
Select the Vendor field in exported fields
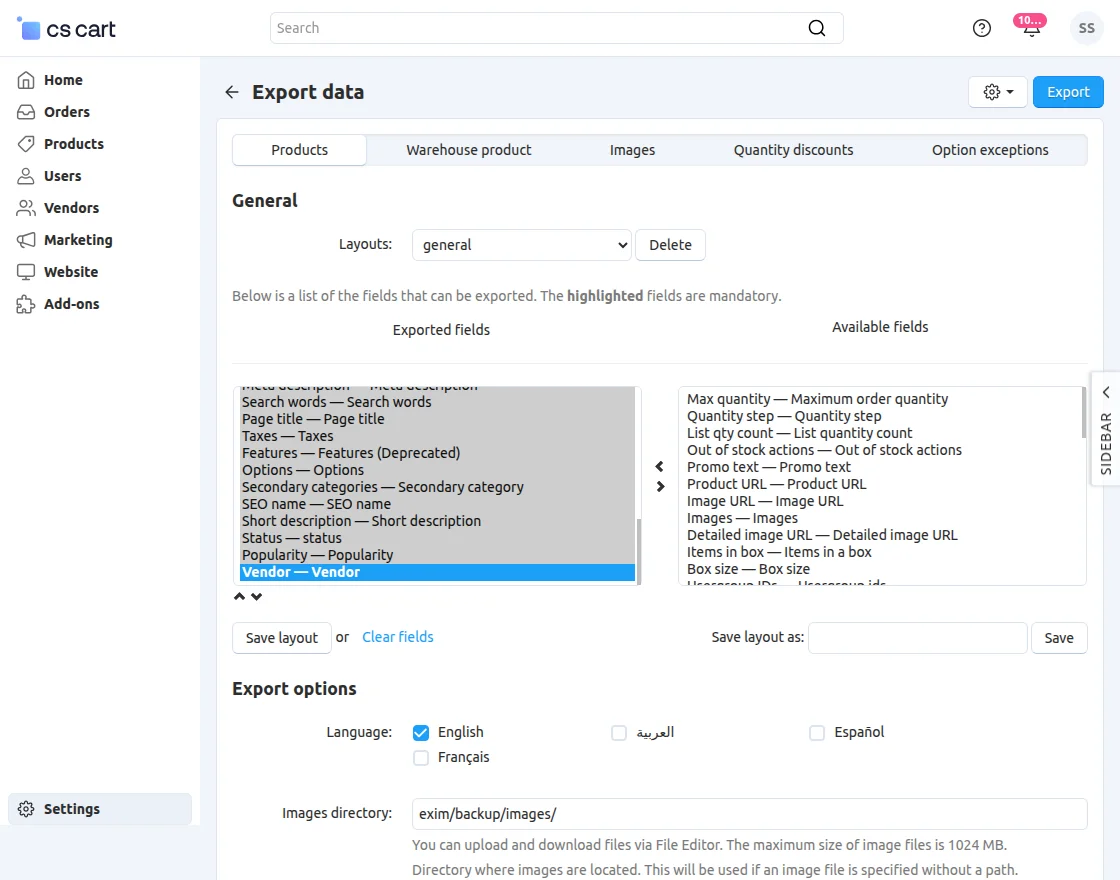coord(300,571)
